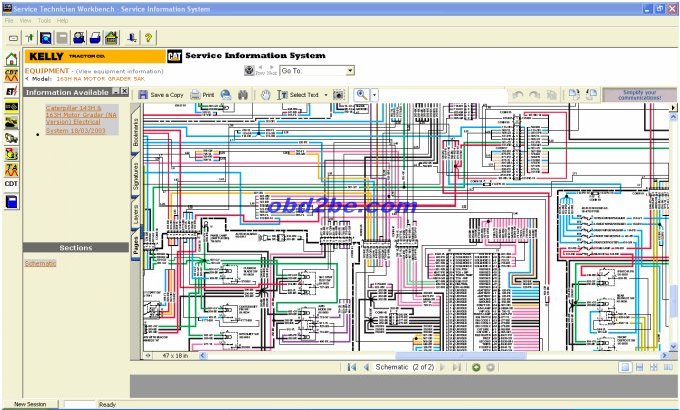
Task: Go to next page of schematic
Action: pyautogui.click(x=442, y=367)
